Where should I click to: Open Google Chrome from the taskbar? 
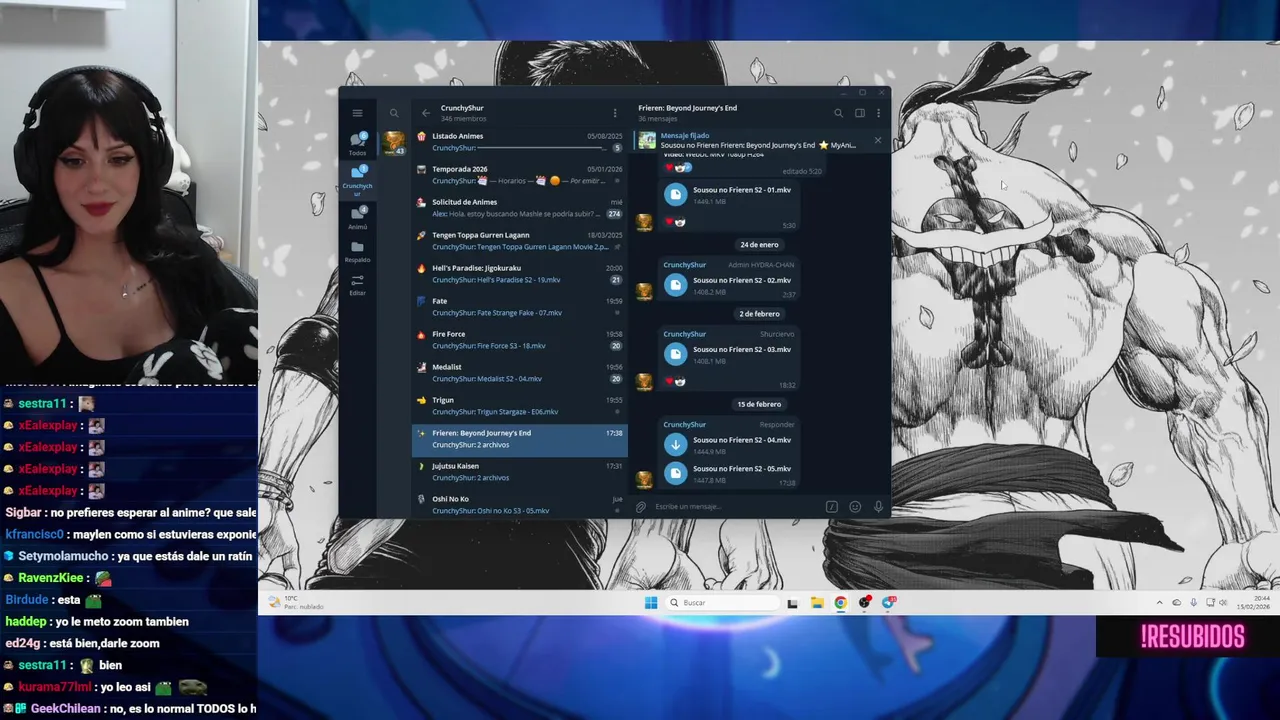click(840, 602)
